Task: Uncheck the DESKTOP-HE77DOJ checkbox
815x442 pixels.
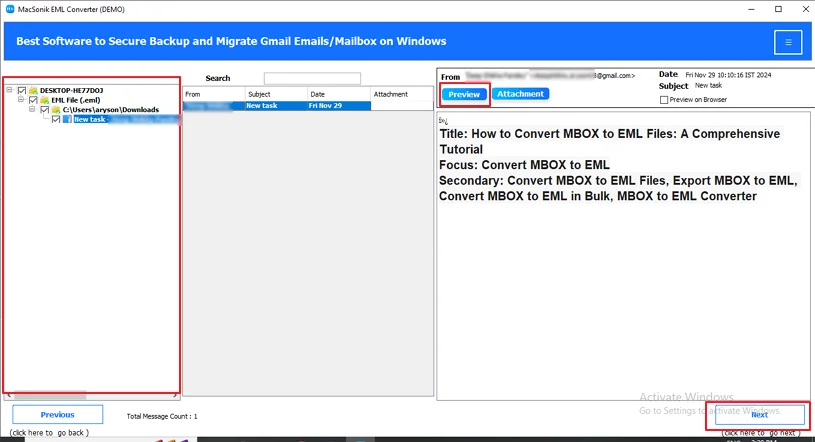Action: coord(22,90)
